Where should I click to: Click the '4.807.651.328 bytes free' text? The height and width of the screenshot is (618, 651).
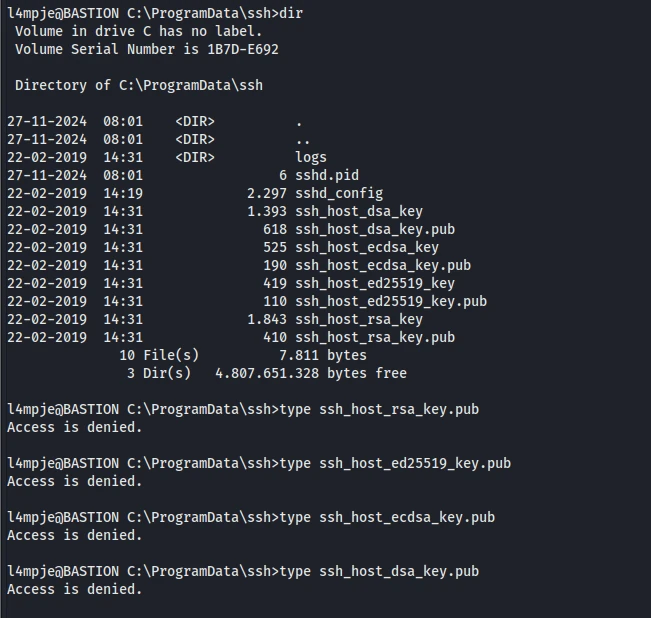click(x=311, y=373)
